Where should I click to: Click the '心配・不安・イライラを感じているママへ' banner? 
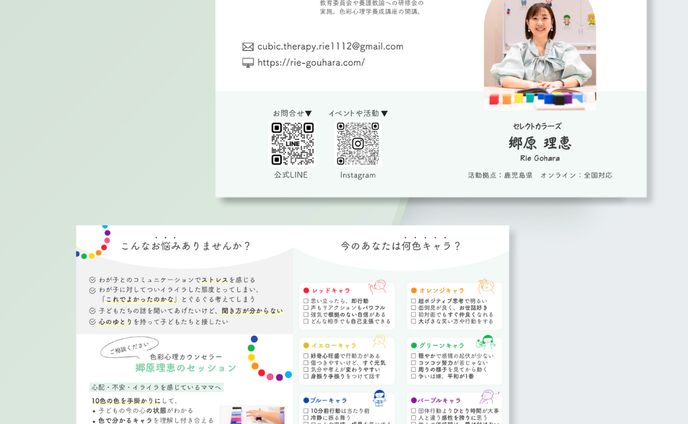(x=157, y=388)
